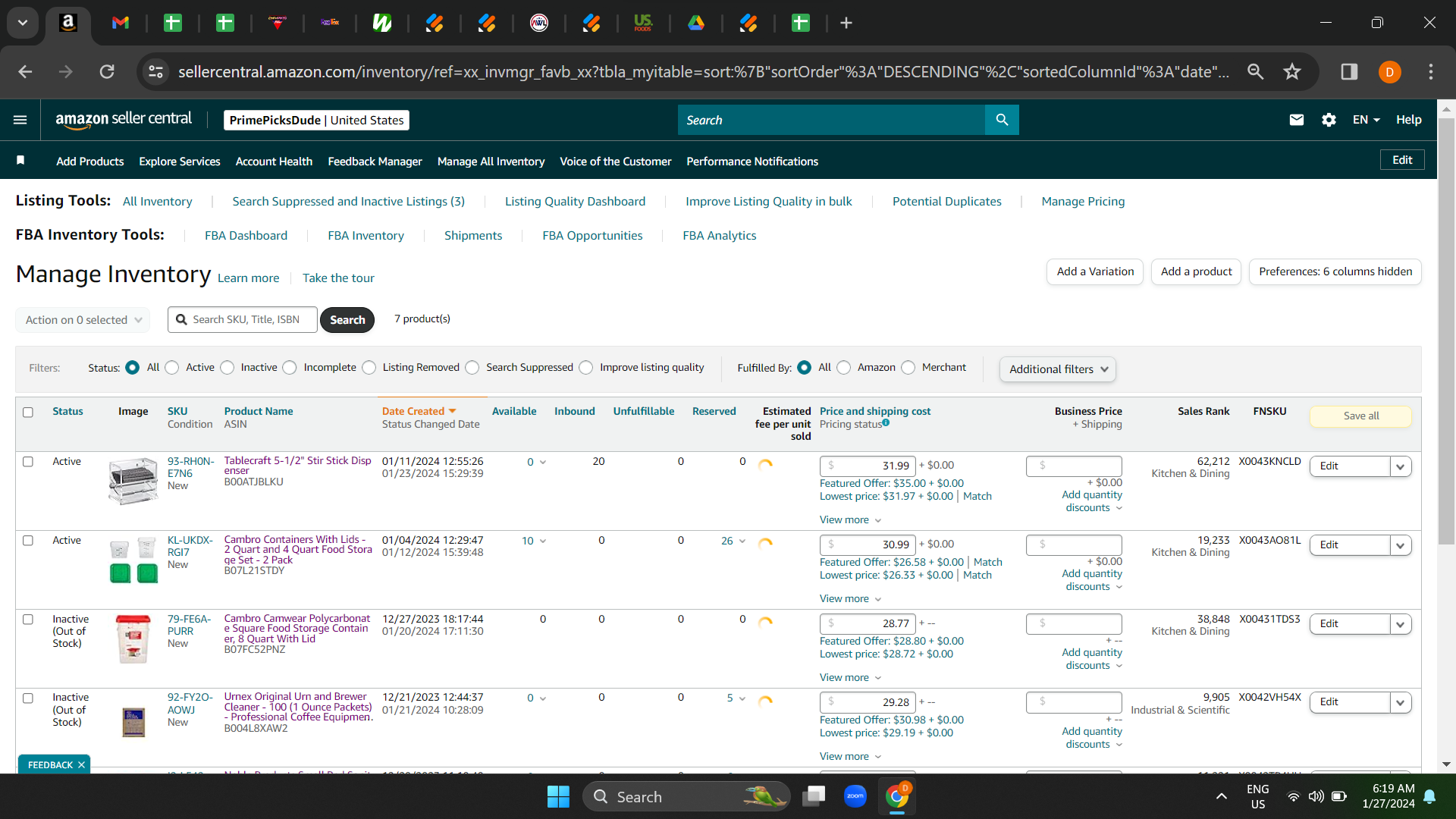
Task: Expand Add quantity discounts for Tablecraft row
Action: click(1092, 501)
